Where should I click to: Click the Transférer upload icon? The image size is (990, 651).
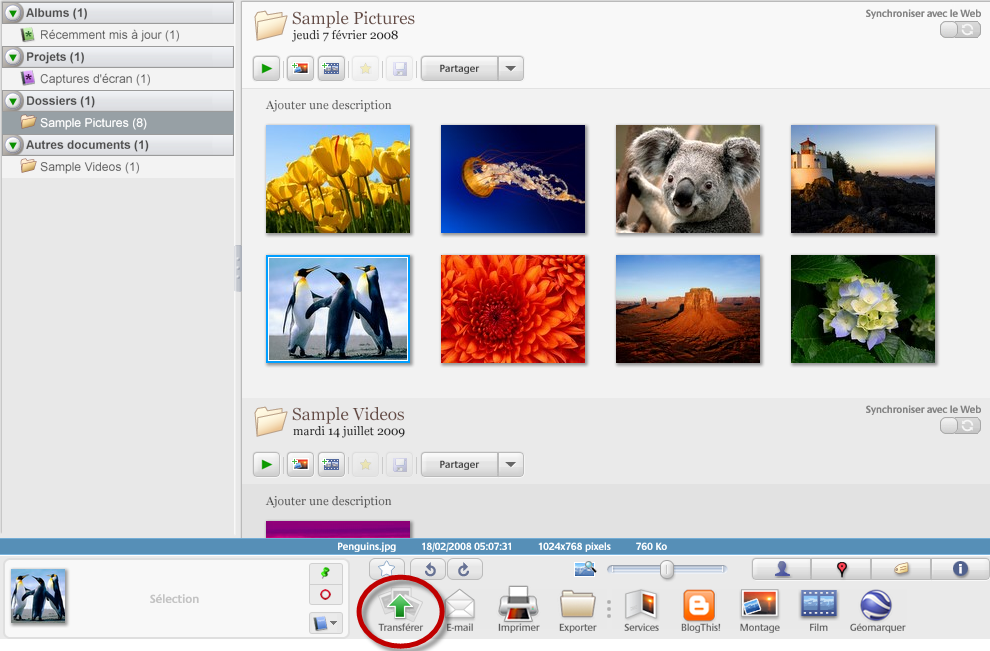coord(400,605)
